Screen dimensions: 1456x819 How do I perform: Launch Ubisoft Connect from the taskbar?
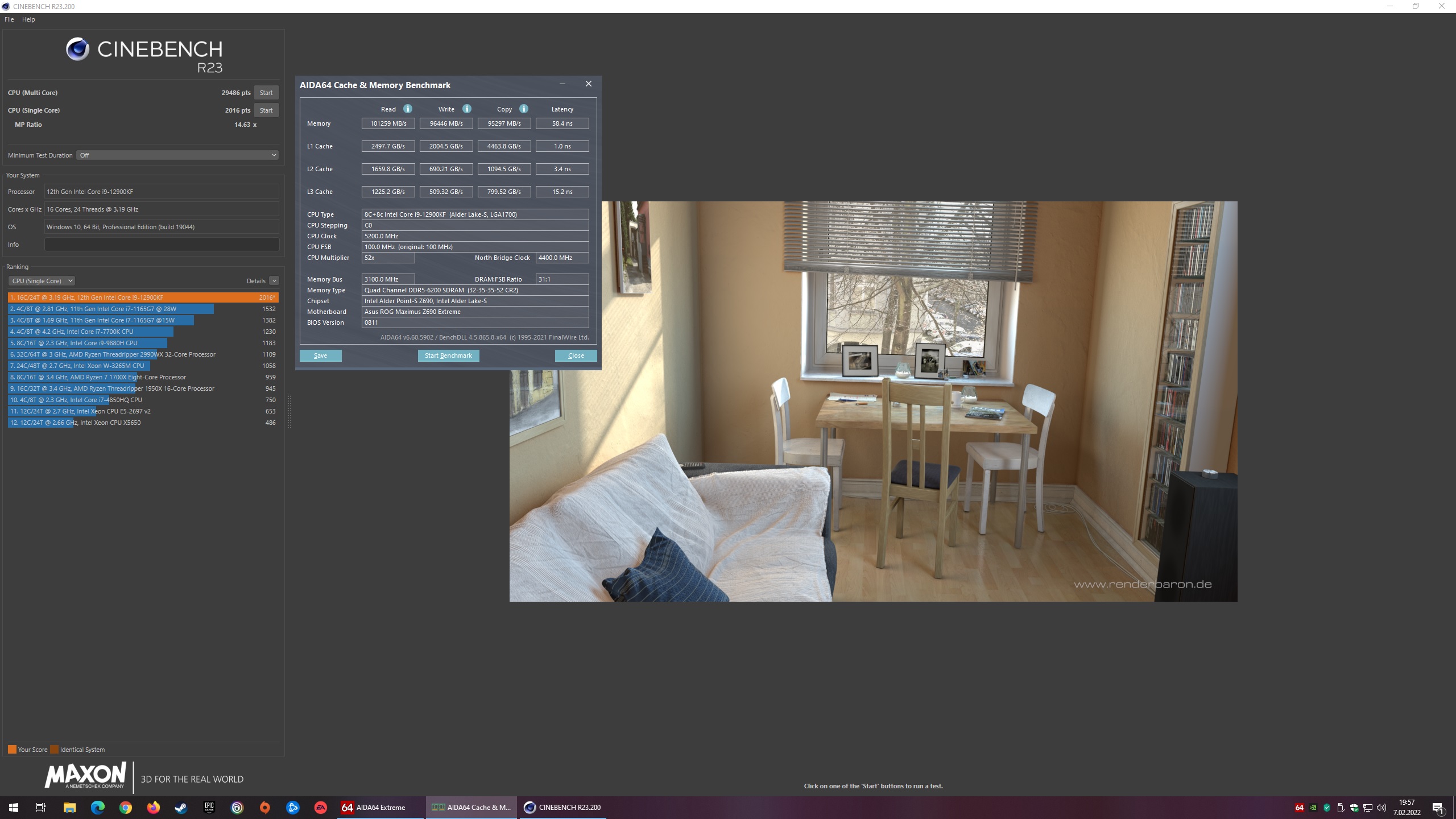coord(237,807)
